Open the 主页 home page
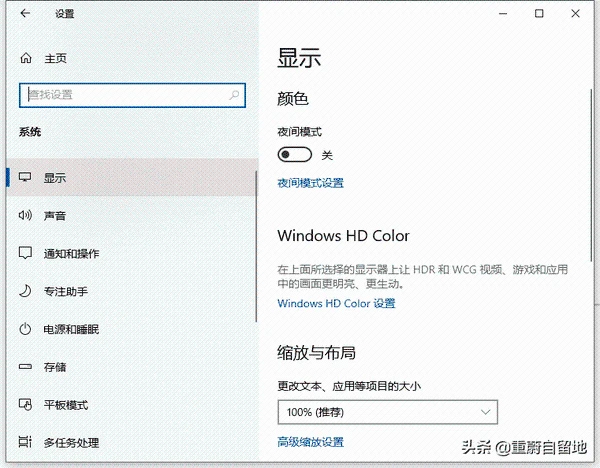Image resolution: width=600 pixels, height=468 pixels. coord(55,58)
